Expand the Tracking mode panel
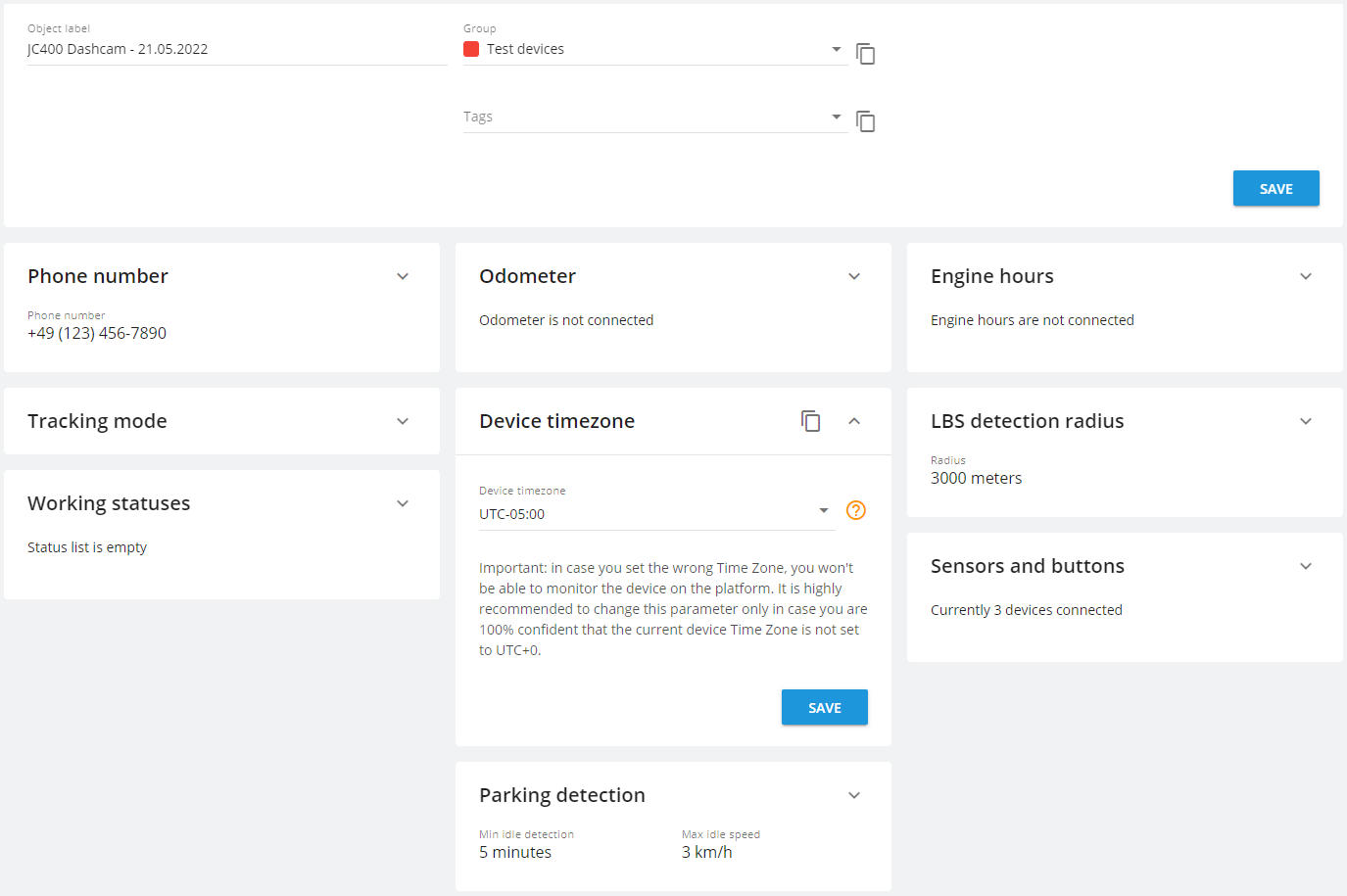1347x896 pixels. (x=403, y=421)
